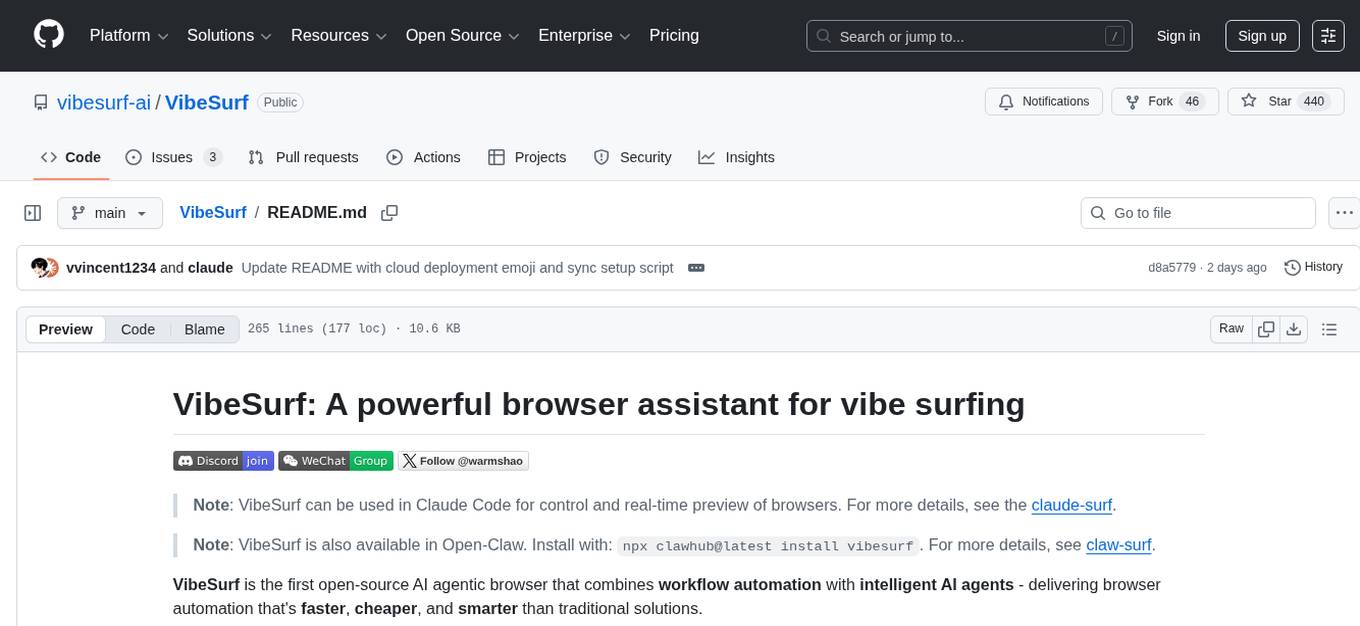
Task: Open the command palette slash icon
Action: click(1114, 36)
